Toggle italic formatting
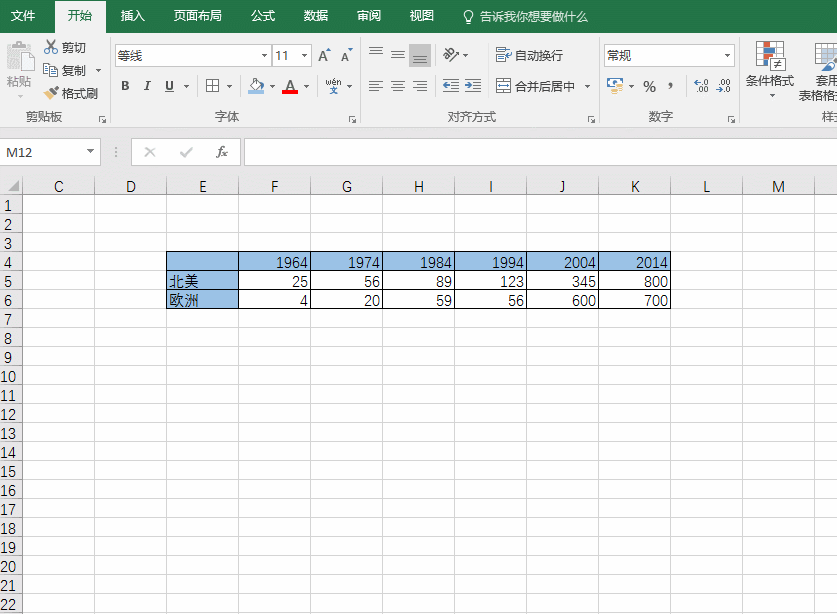This screenshot has height=614, width=837. [x=147, y=86]
